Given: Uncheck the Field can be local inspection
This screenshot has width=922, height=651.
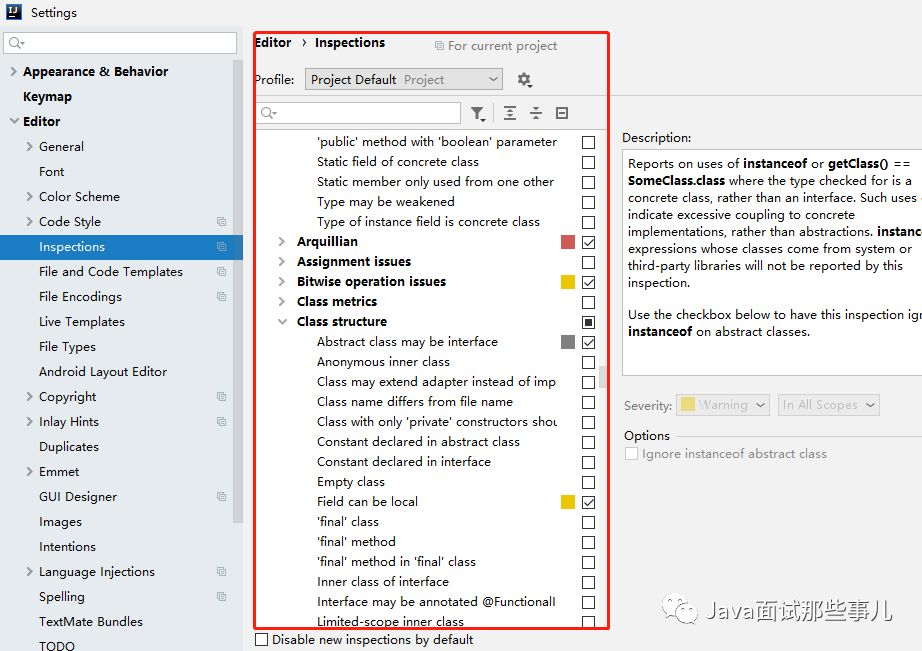Looking at the screenshot, I should (x=588, y=502).
